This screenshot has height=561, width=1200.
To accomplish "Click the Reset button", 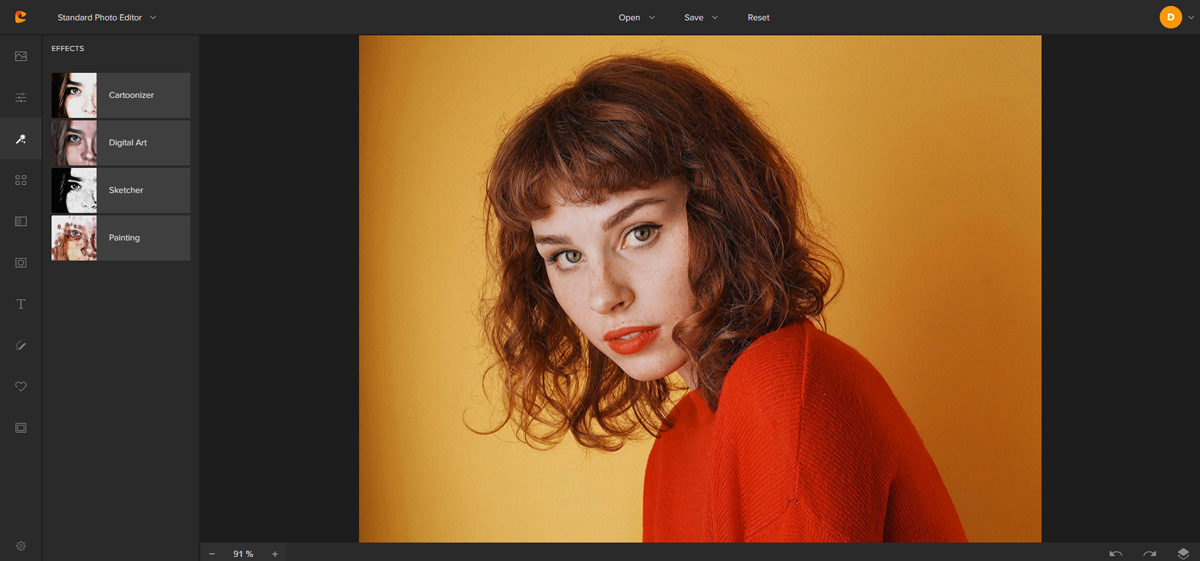I will pyautogui.click(x=758, y=17).
